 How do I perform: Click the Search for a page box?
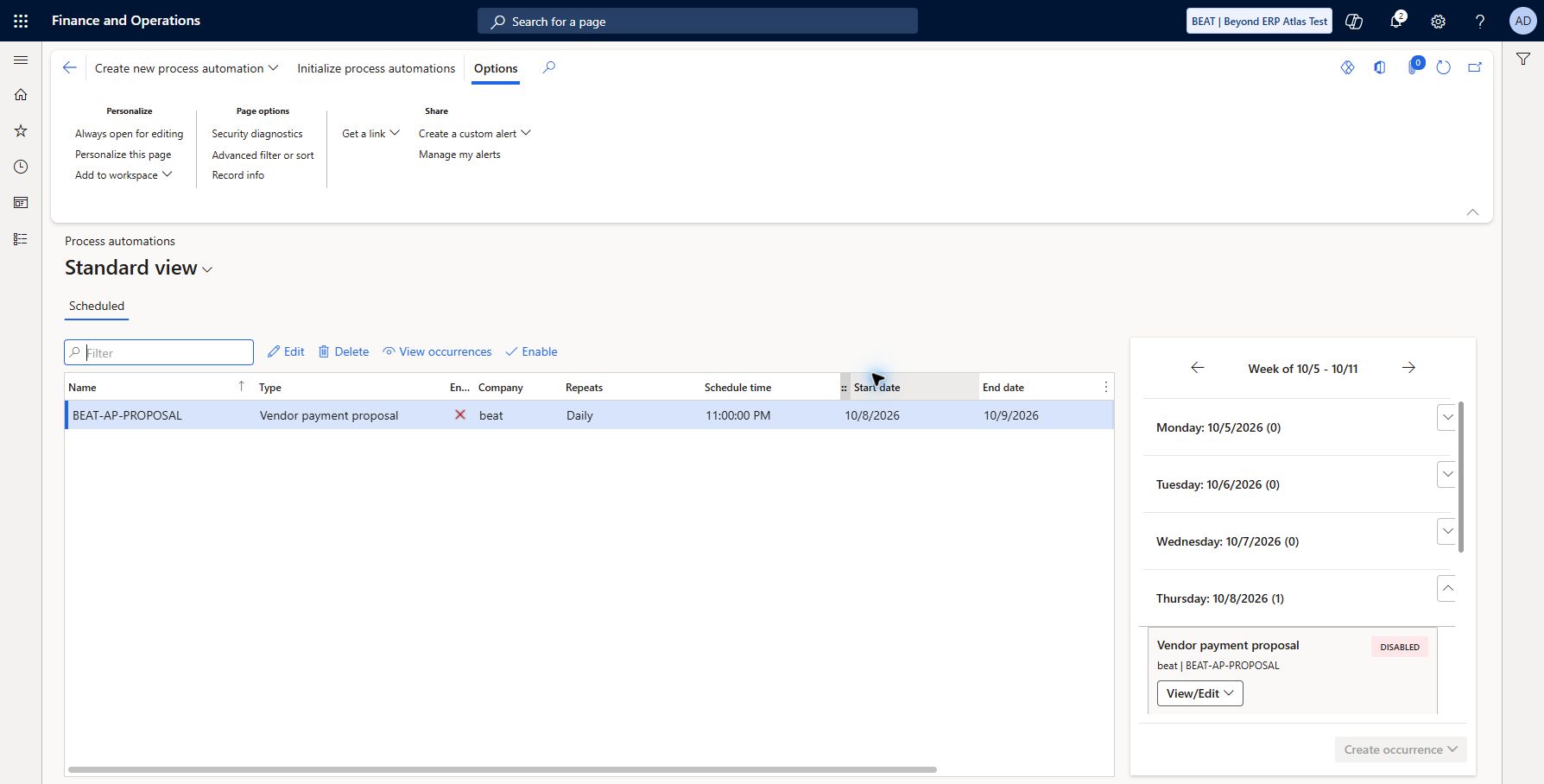pyautogui.click(x=698, y=22)
